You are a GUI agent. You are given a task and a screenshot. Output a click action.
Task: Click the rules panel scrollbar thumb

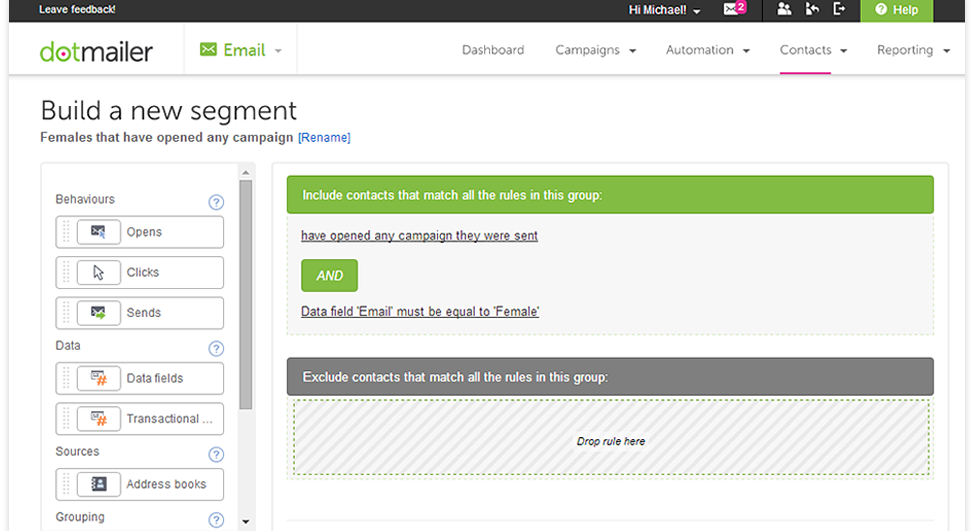click(x=245, y=295)
